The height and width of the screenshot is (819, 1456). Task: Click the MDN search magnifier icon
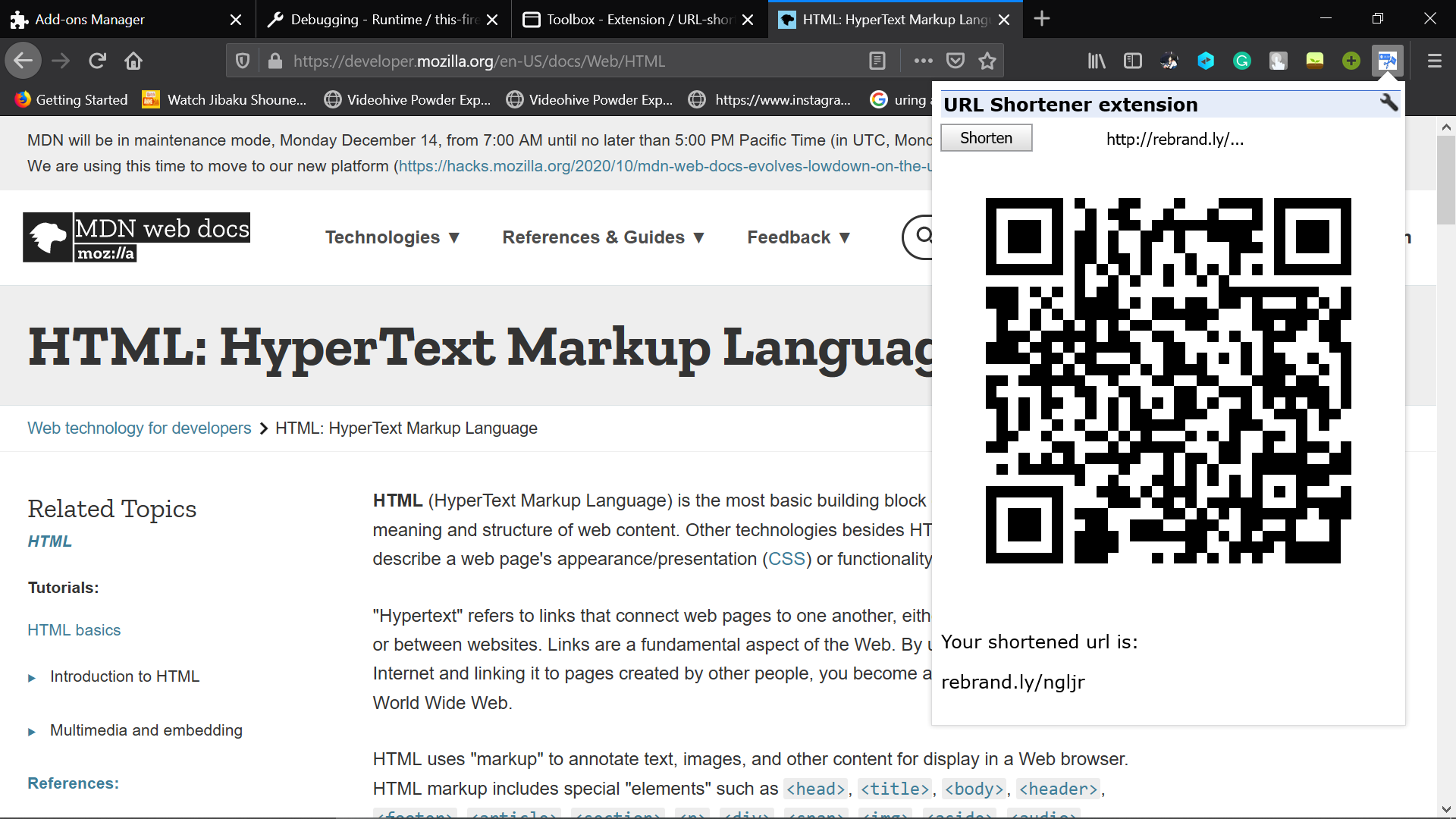922,236
